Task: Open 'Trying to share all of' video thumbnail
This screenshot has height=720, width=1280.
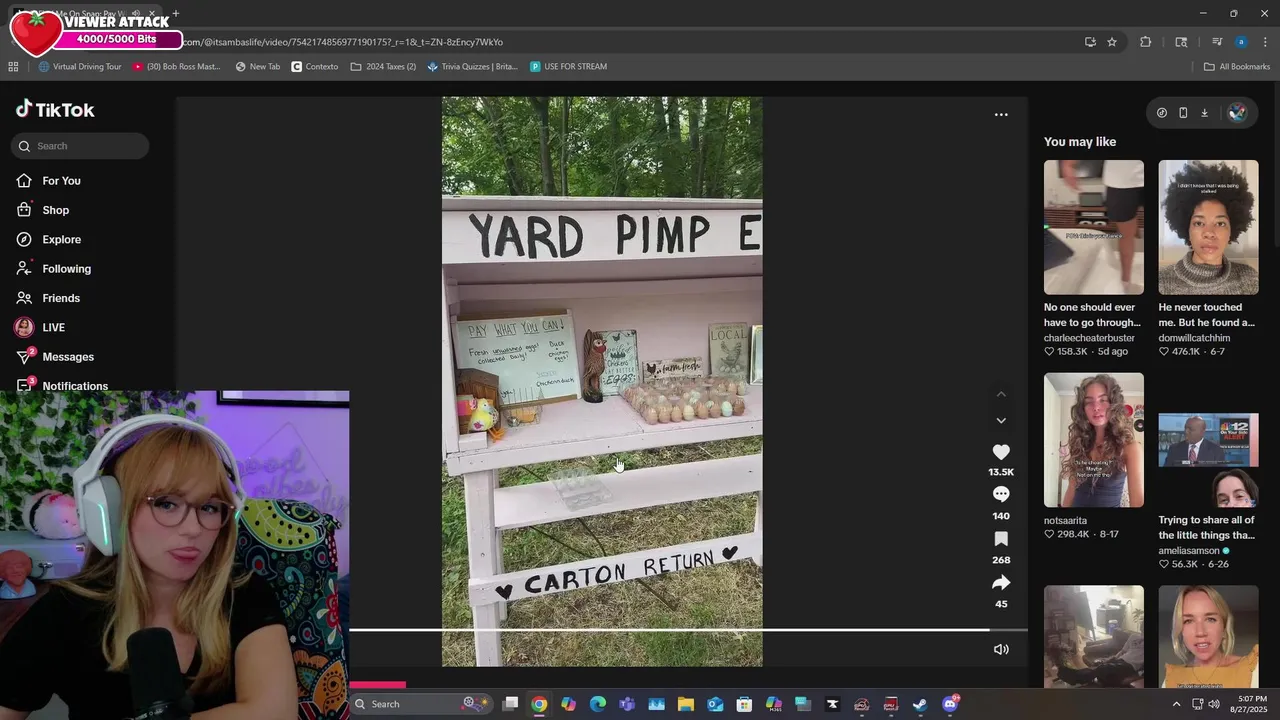Action: pos(1208,440)
